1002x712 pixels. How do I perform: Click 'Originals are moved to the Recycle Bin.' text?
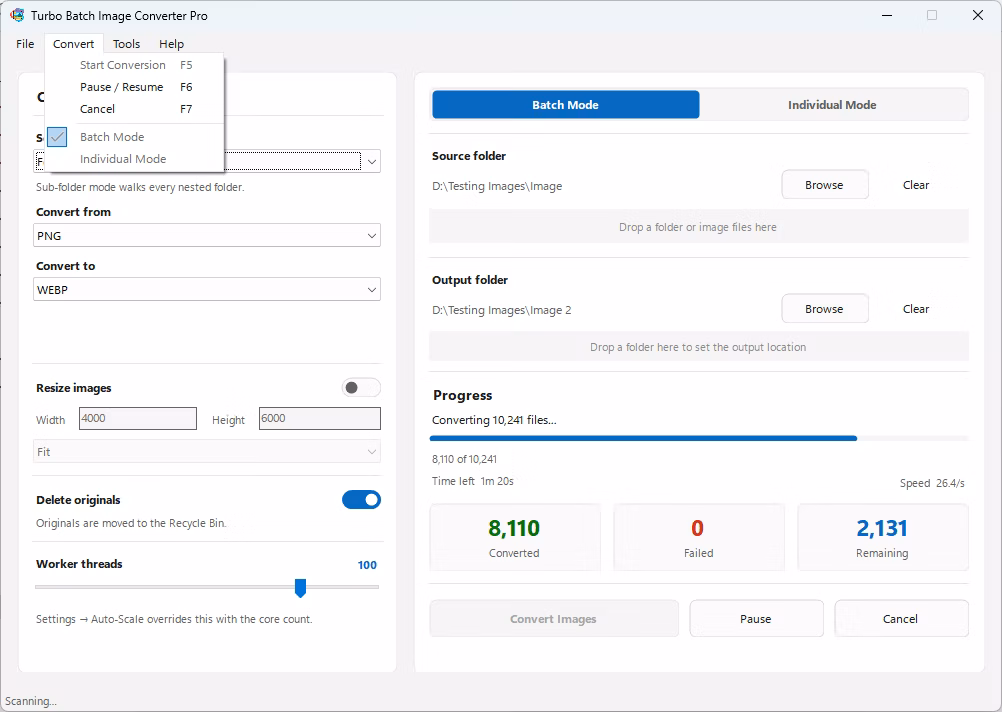[131, 523]
